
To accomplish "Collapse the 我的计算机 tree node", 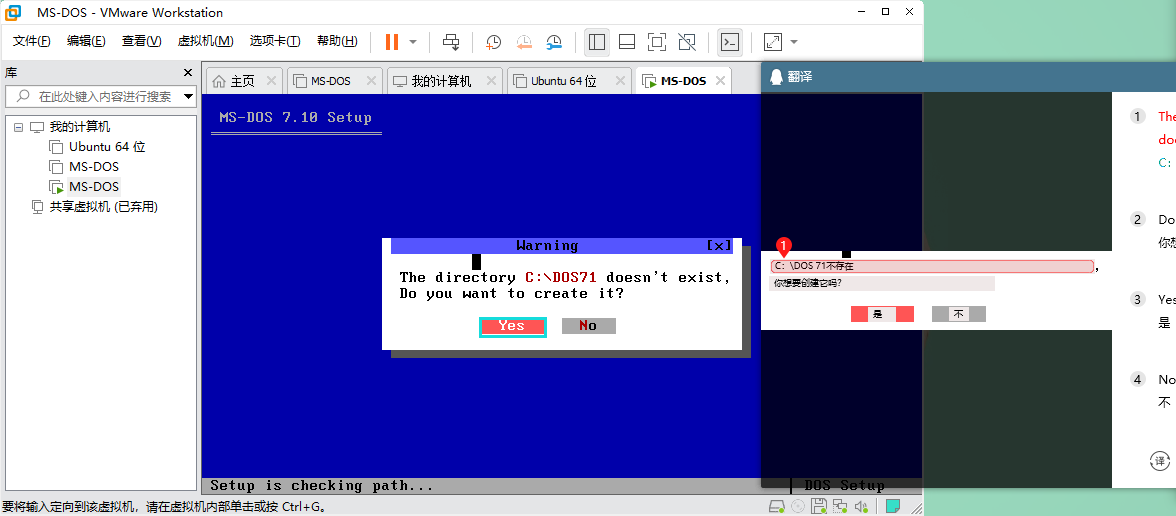I will click(18, 128).
